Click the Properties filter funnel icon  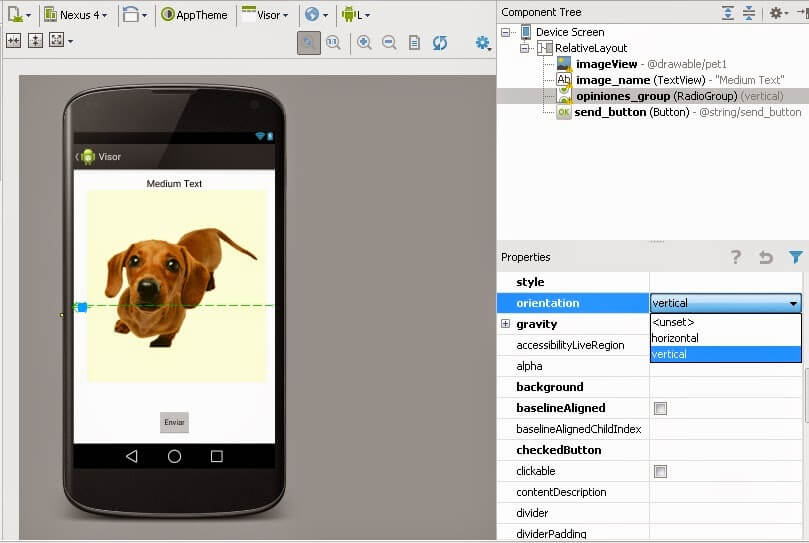click(x=795, y=257)
